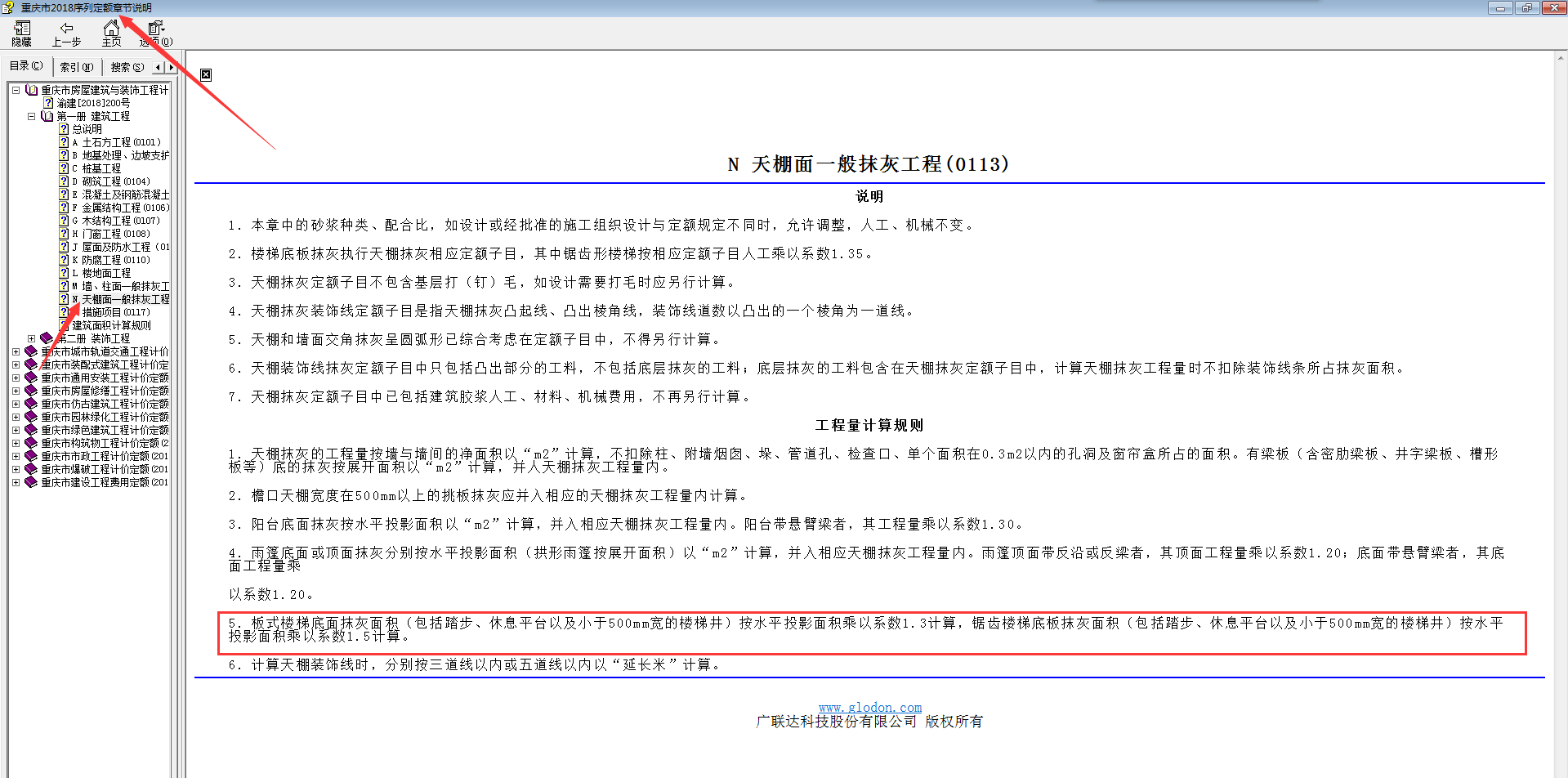Click the topic icon beside K 防腐工程(0110)

tap(64, 260)
